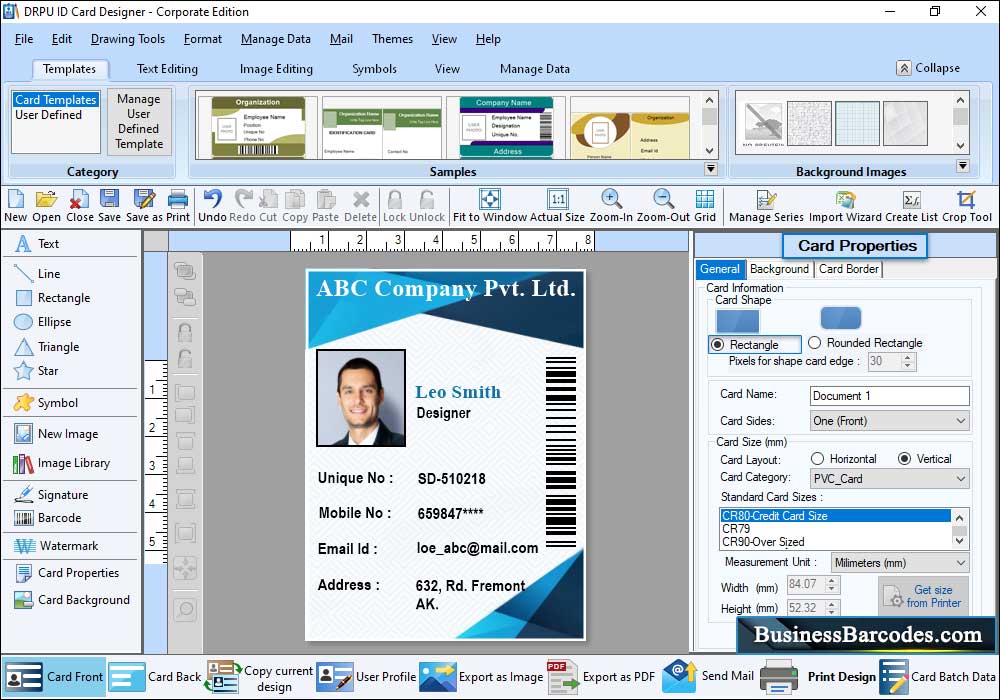Open Manage Series tool
Screen dimensions: 1000x700
tap(766, 200)
